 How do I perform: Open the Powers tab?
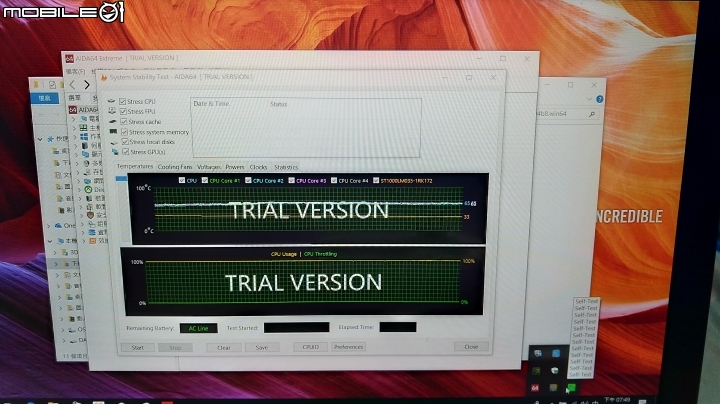coord(235,167)
